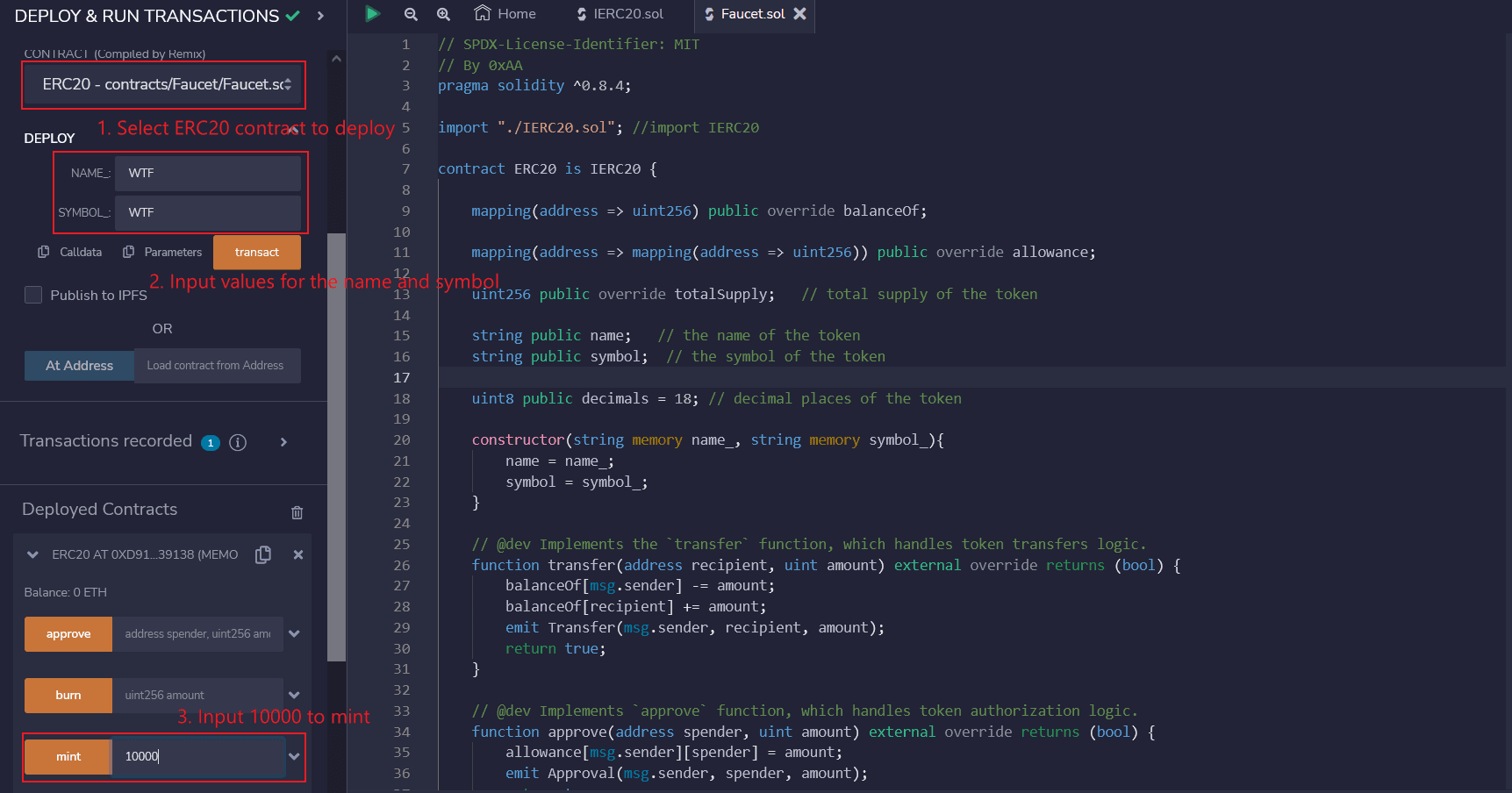Screen dimensions: 1512x793
Task: Expand the burn function parameters chevron
Action: (x=294, y=695)
